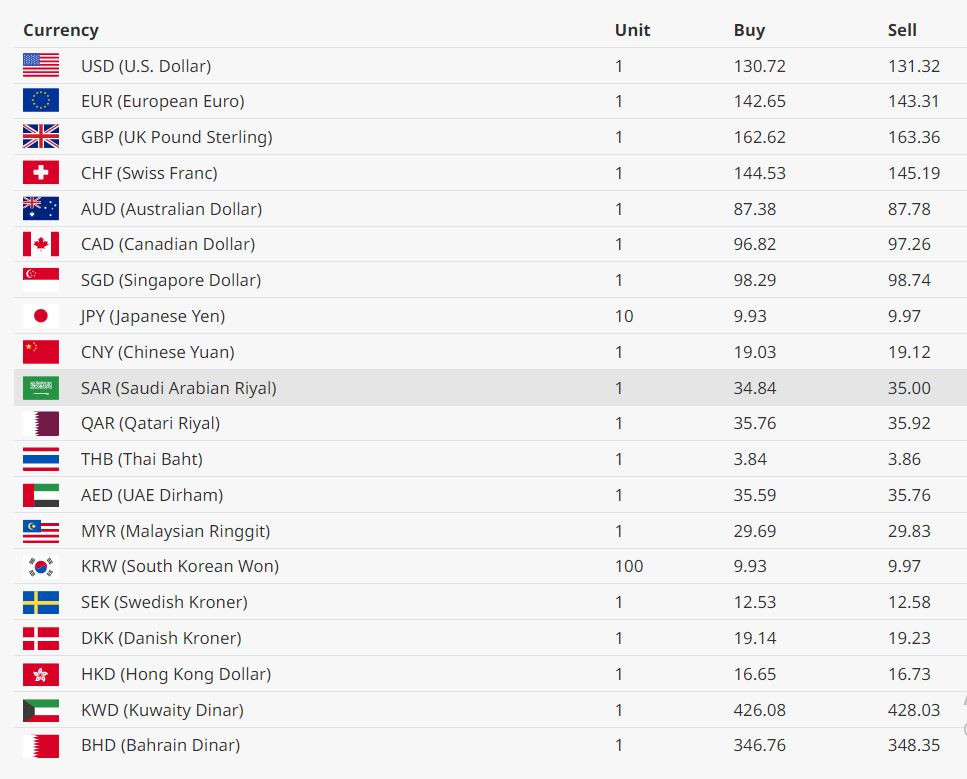The width and height of the screenshot is (967, 779).
Task: Select the Canadian flag icon
Action: 41,244
